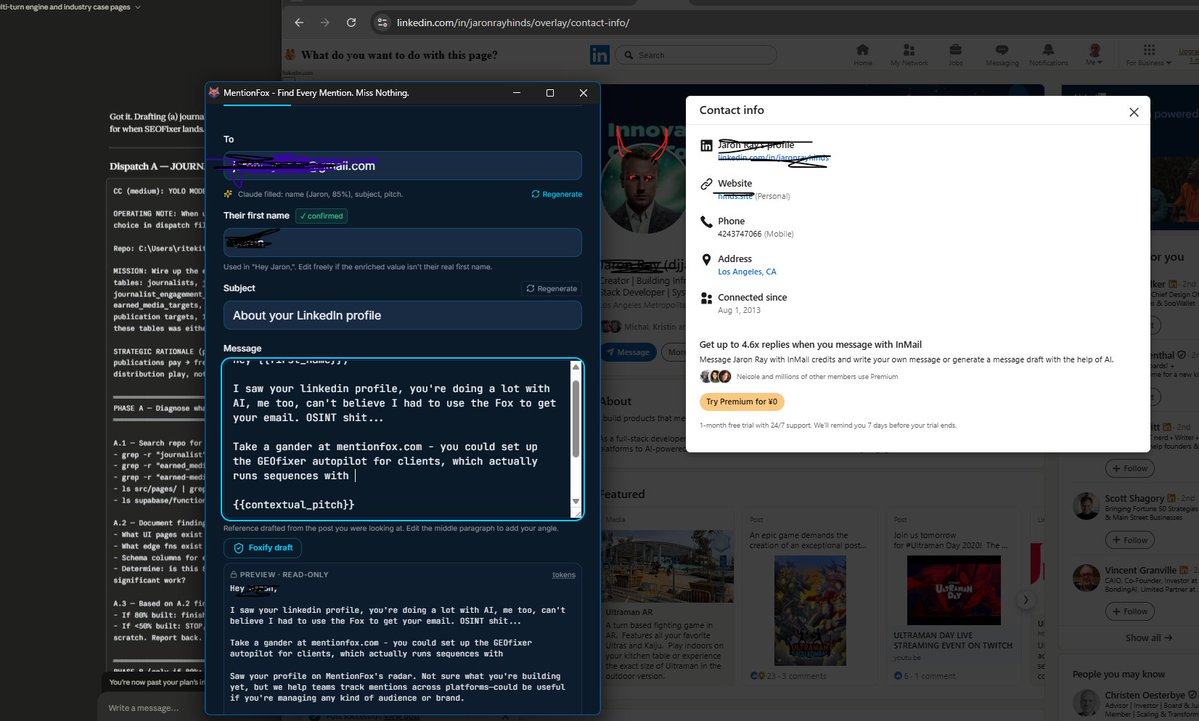Open the personal Website link
The width and height of the screenshot is (1199, 721).
click(x=736, y=196)
